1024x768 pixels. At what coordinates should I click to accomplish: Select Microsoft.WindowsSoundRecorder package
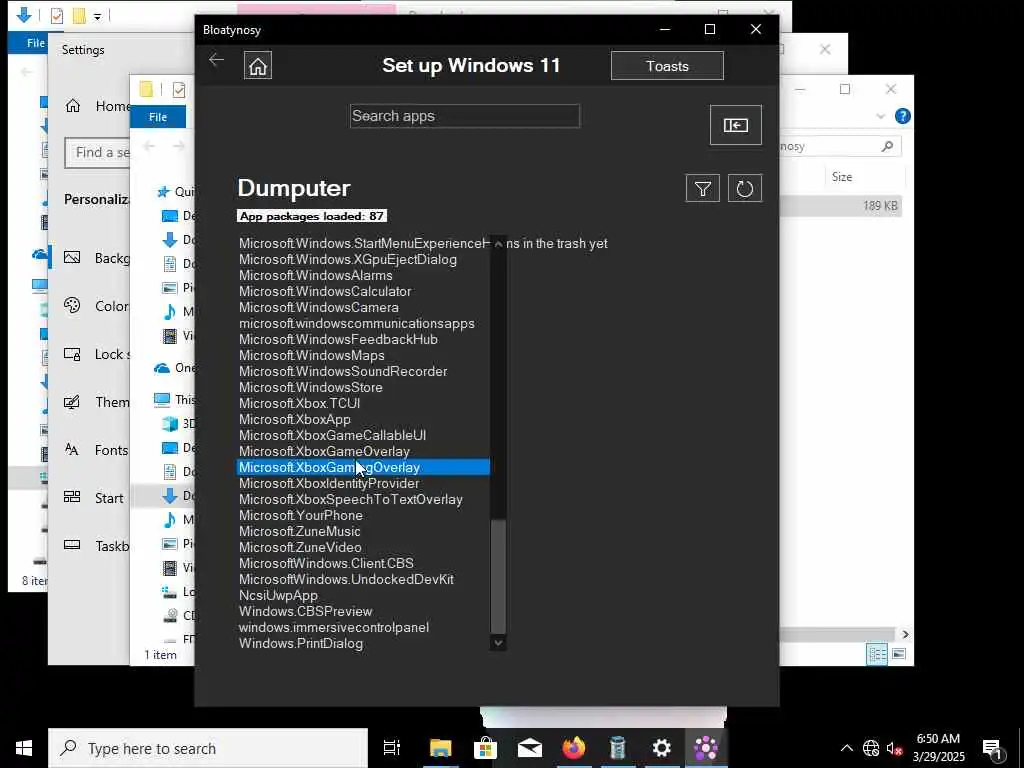343,372
